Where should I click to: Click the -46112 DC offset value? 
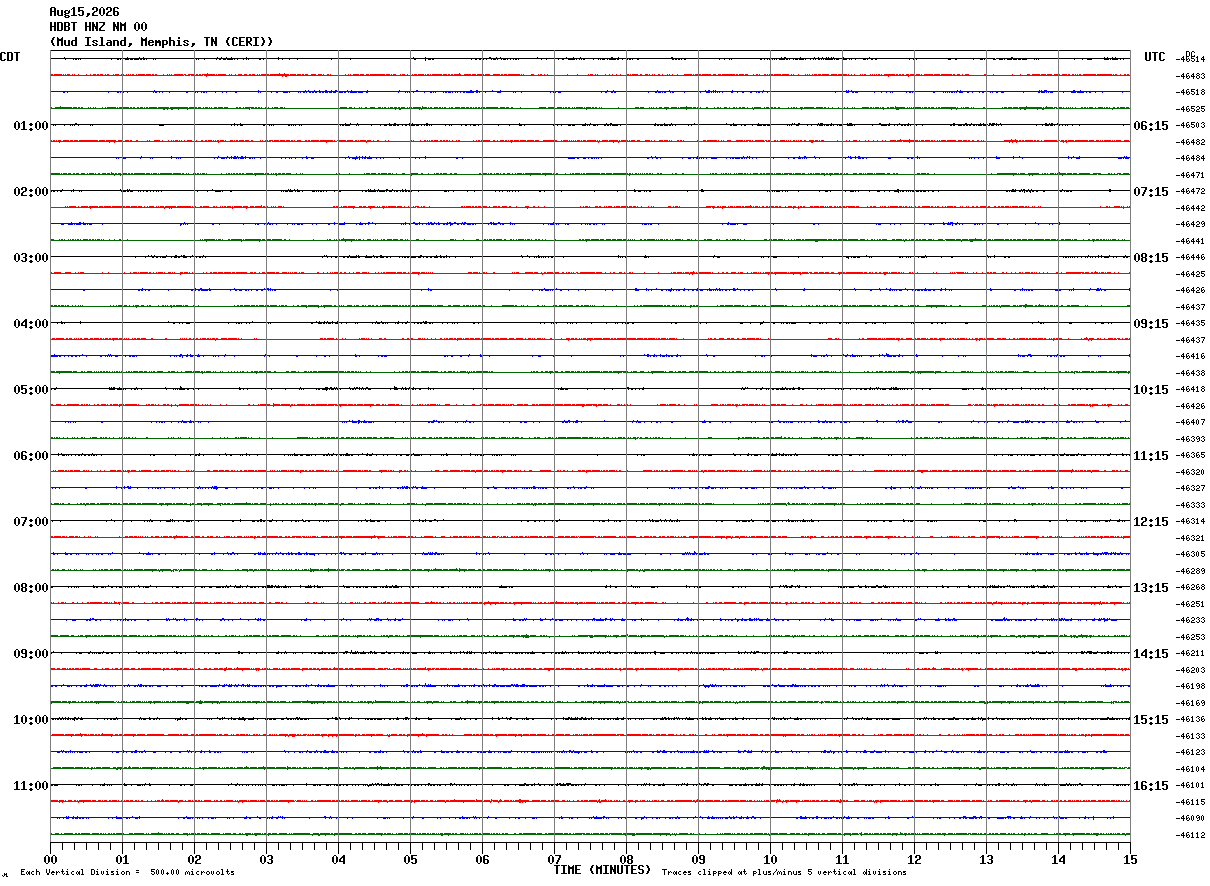tap(1191, 835)
